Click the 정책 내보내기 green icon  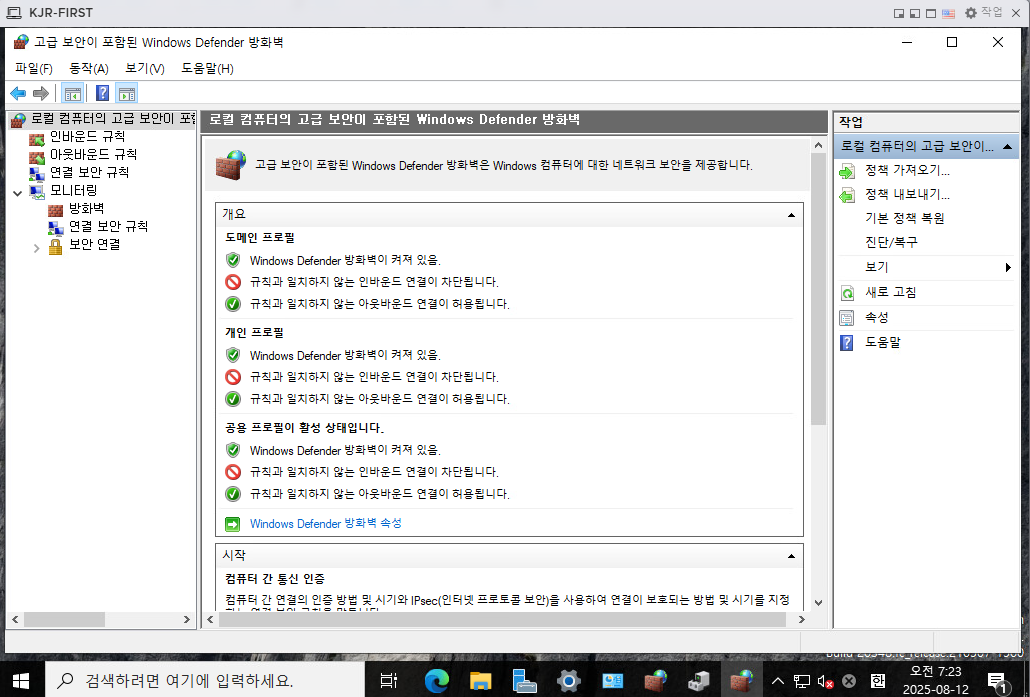(x=847, y=195)
